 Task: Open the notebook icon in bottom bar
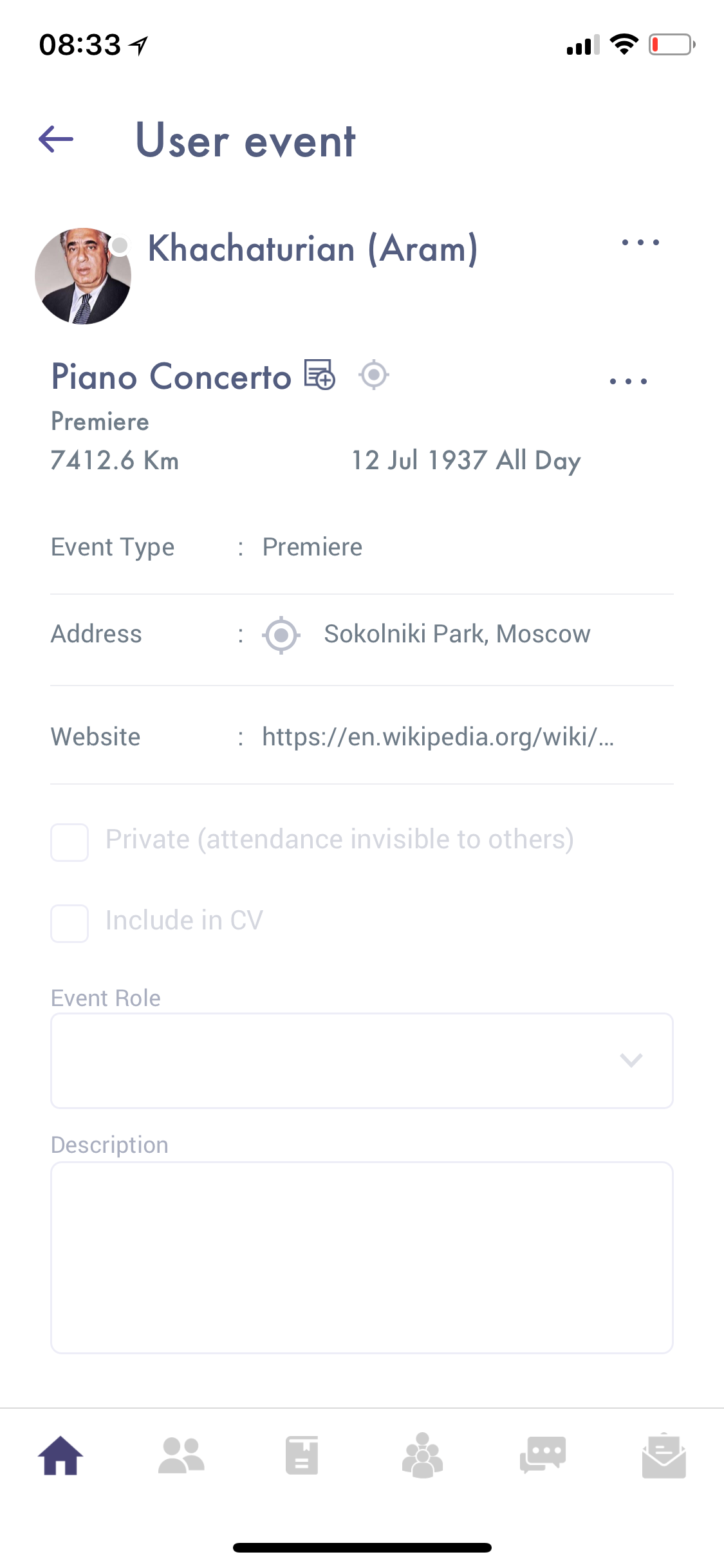[x=302, y=1455]
